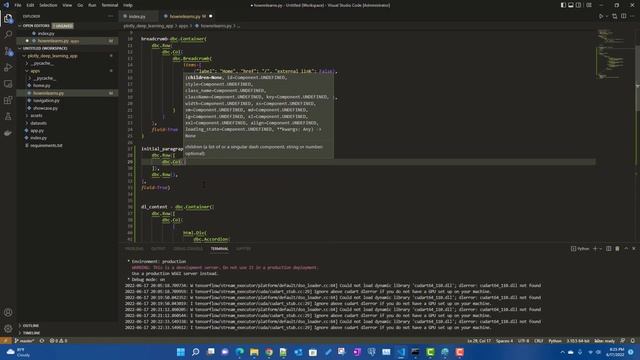This screenshot has height=360, width=640.
Task: Close the terminal panel
Action: click(634, 249)
